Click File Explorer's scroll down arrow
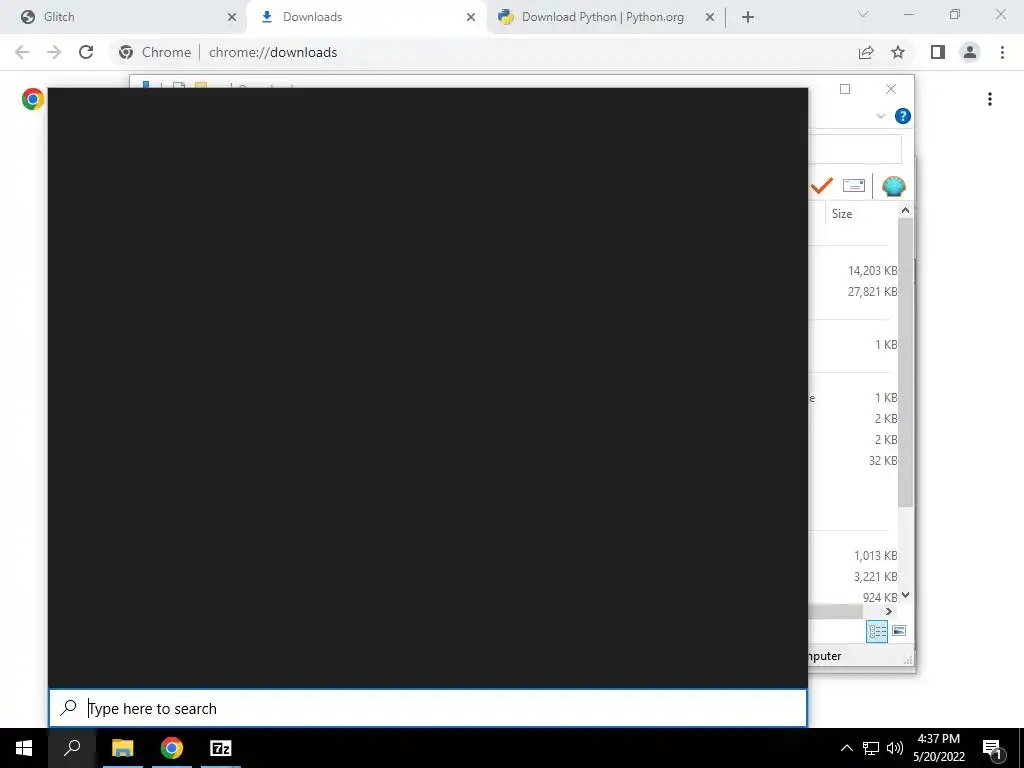Image resolution: width=1024 pixels, height=768 pixels. (x=905, y=595)
